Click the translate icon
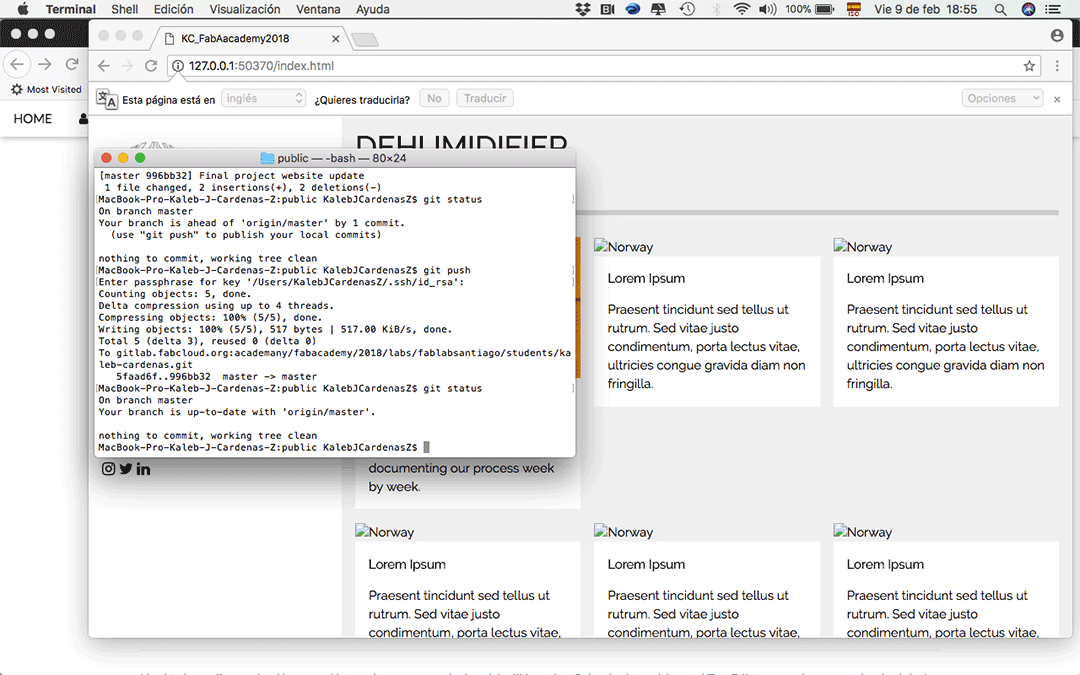Image resolution: width=1080 pixels, height=675 pixels. pos(106,99)
